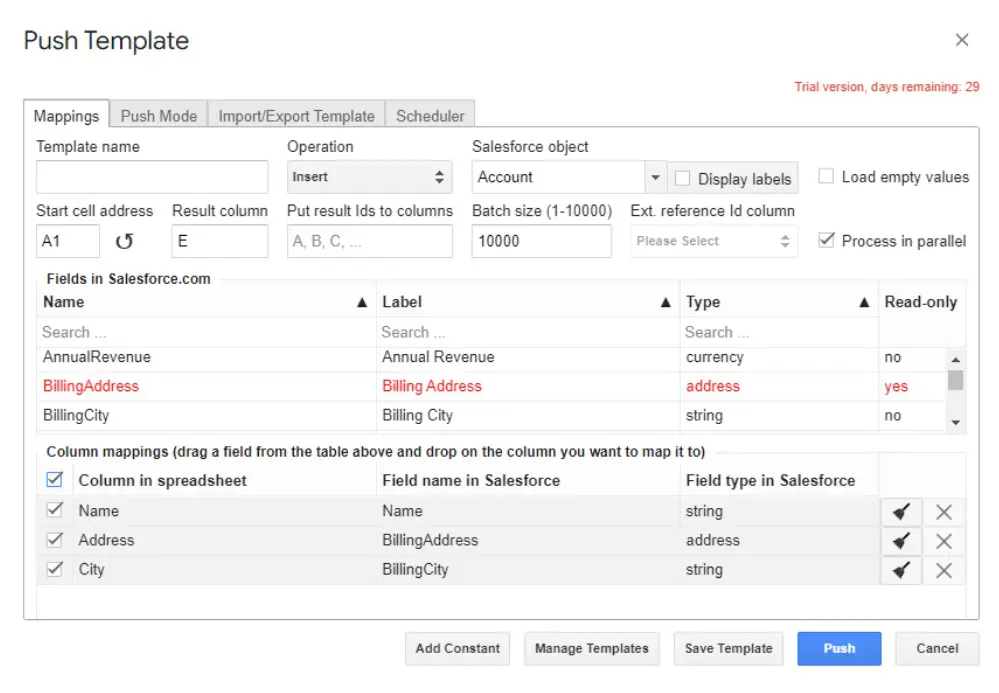The image size is (999, 693).
Task: Uncheck the Address row mapping checkbox
Action: coord(56,540)
